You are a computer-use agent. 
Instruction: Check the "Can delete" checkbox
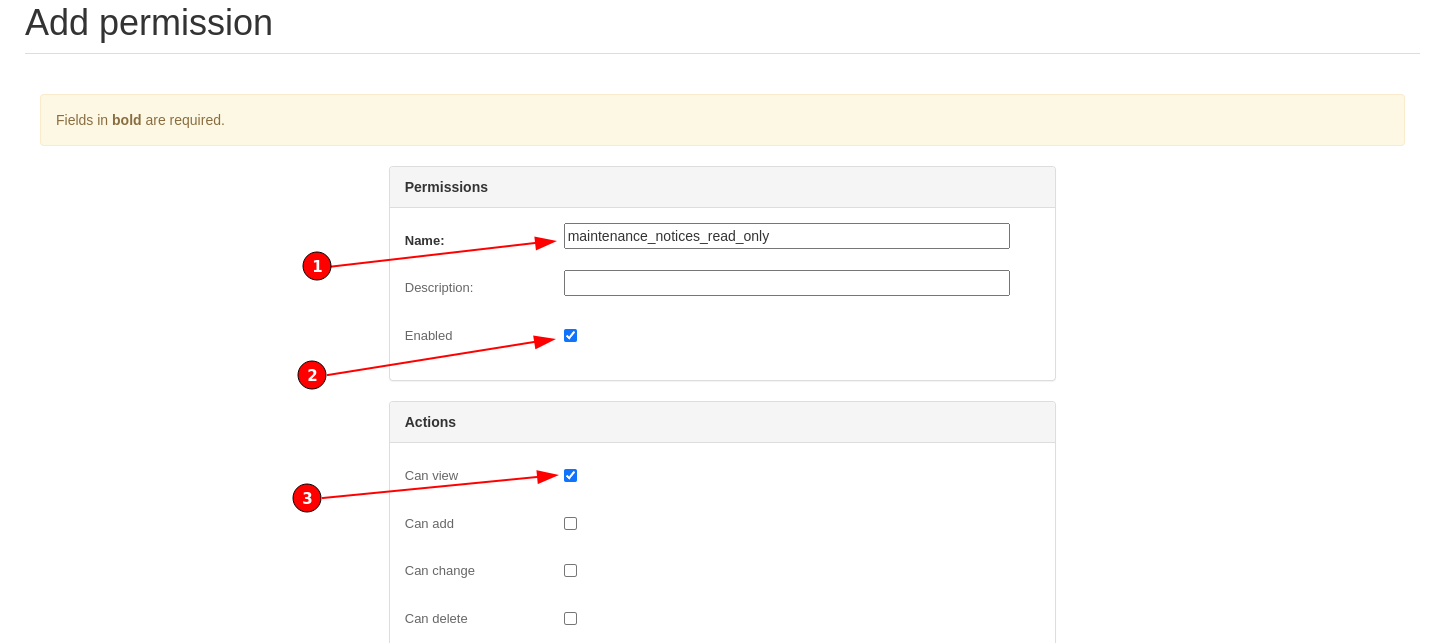570,618
